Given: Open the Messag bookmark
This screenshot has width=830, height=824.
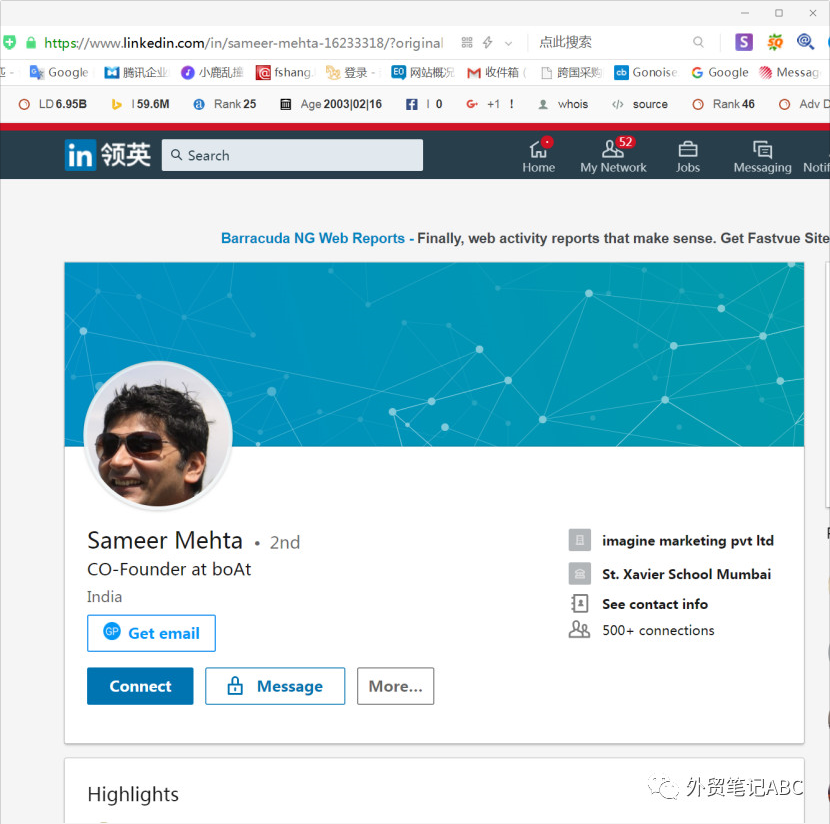Looking at the screenshot, I should pyautogui.click(x=789, y=73).
